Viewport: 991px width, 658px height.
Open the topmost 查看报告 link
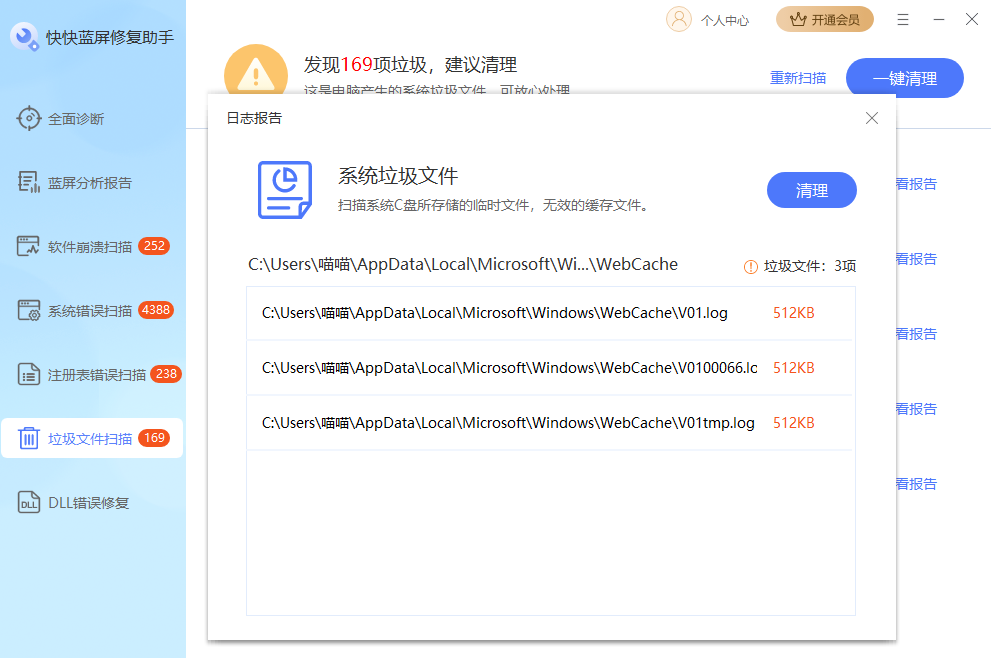click(918, 184)
